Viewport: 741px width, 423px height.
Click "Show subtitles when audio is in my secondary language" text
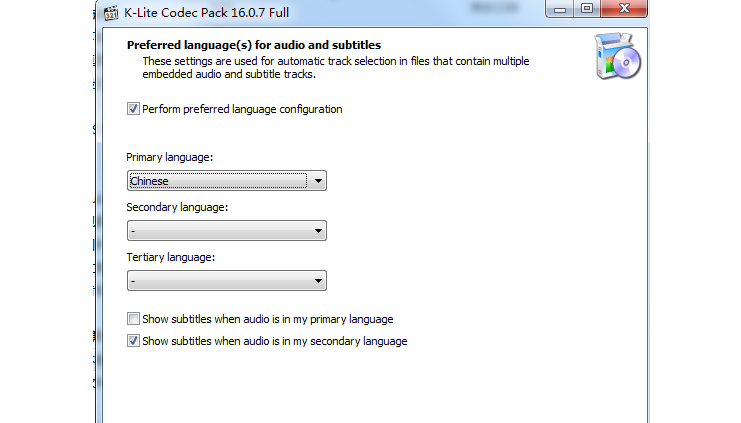point(275,341)
